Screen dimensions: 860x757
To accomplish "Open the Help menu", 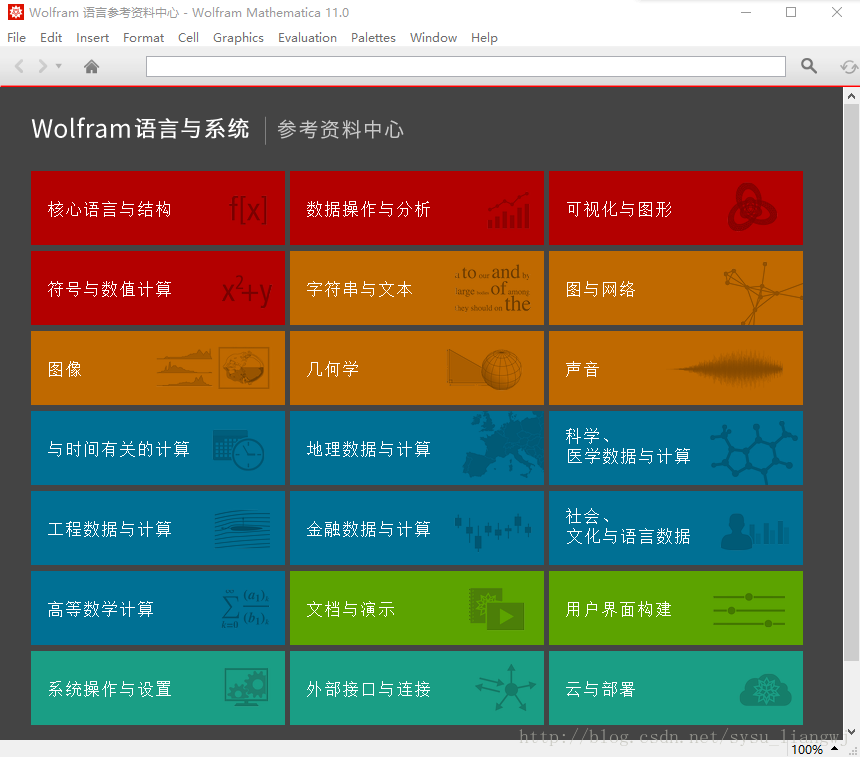I will pyautogui.click(x=484, y=37).
